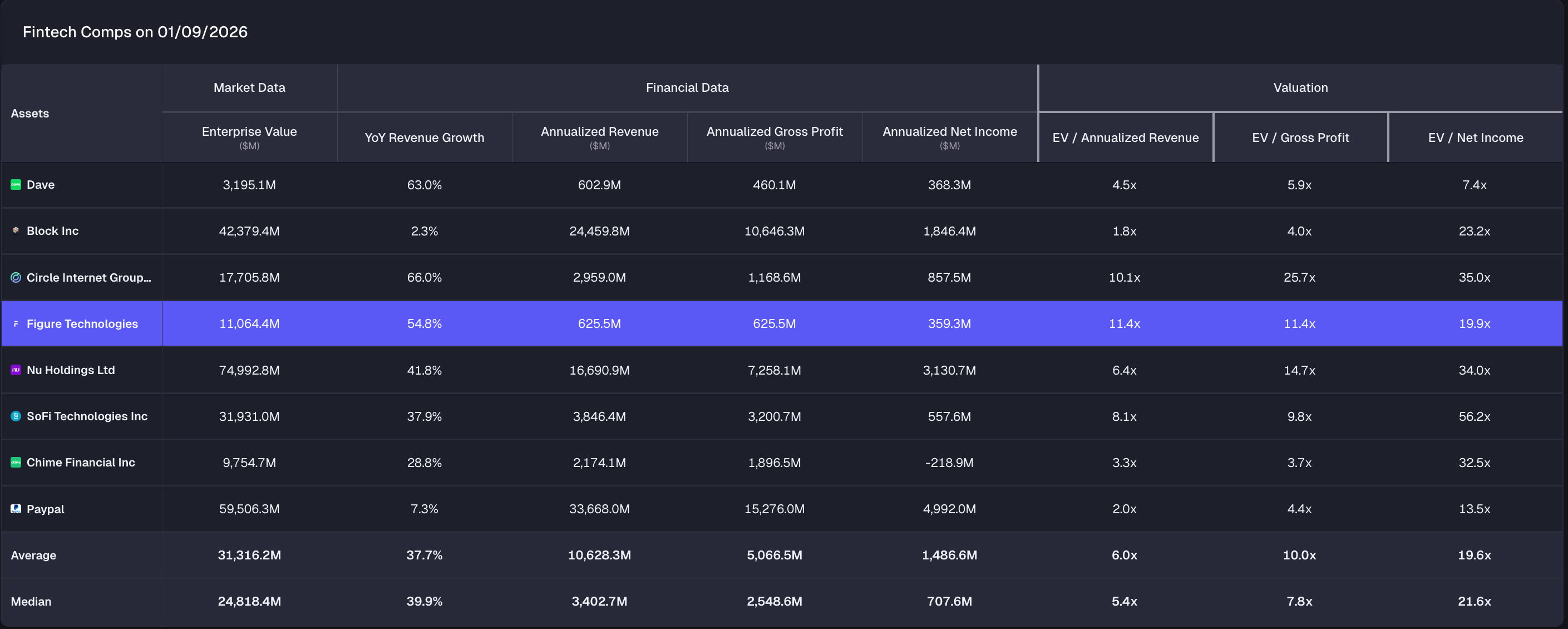Click the Figure Technologies logo icon
The image size is (1568, 629).
[16, 324]
